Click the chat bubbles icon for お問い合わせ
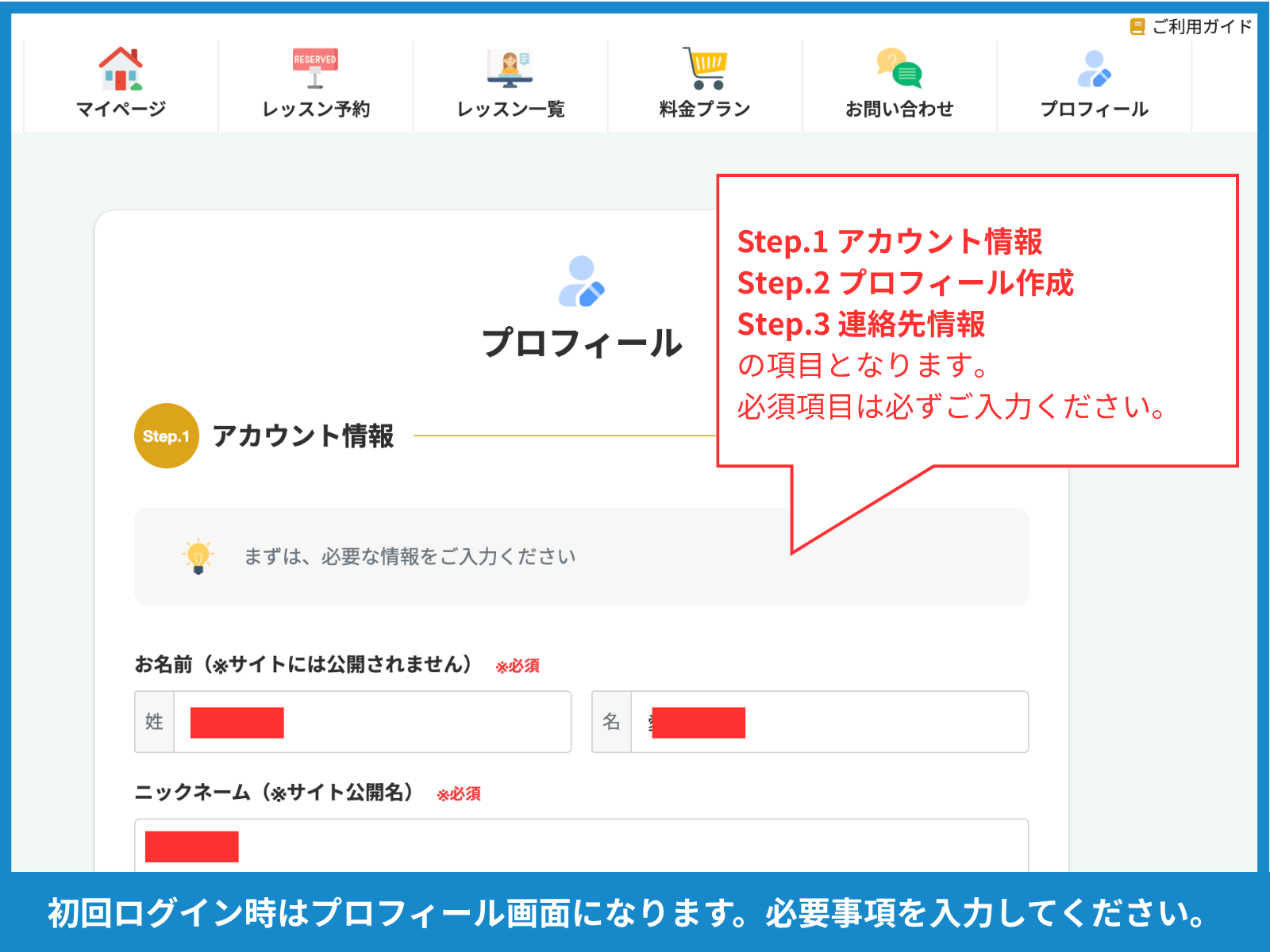The height and width of the screenshot is (952, 1270). [899, 68]
